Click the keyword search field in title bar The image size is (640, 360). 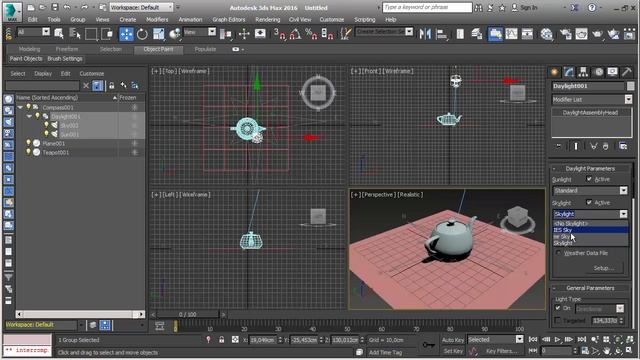tap(427, 7)
